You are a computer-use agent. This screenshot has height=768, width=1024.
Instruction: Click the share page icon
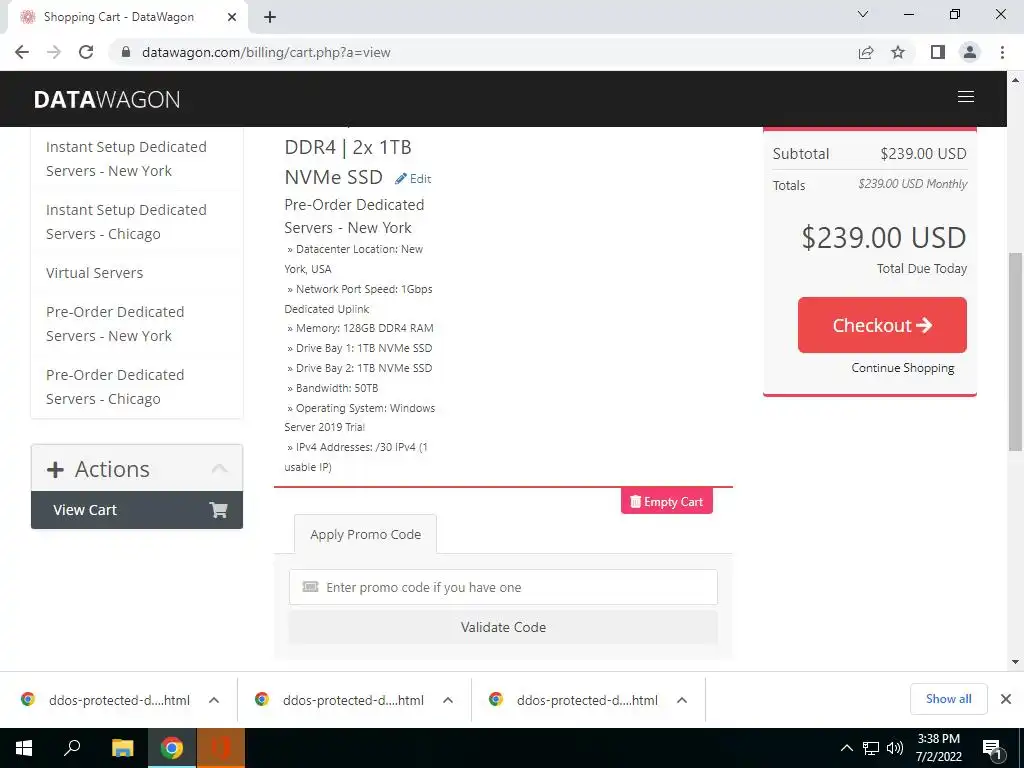tap(866, 52)
